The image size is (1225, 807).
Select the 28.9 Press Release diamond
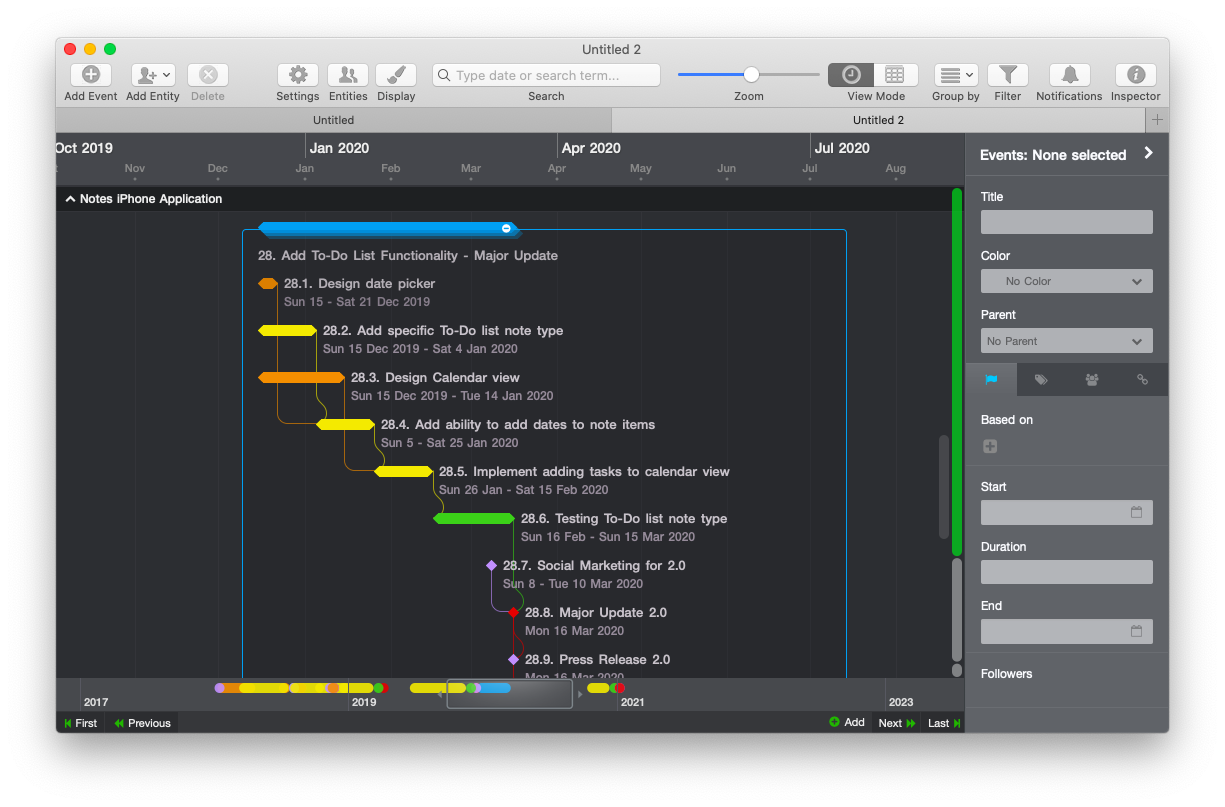pos(513,659)
